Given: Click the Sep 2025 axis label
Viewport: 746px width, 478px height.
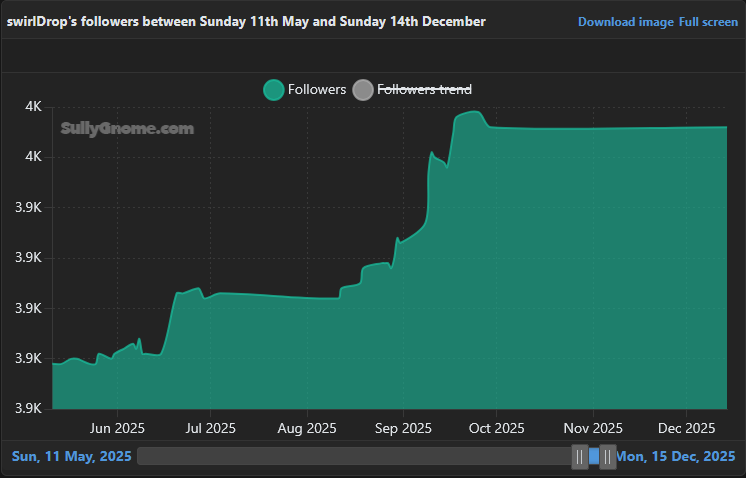Looking at the screenshot, I should coord(403,429).
